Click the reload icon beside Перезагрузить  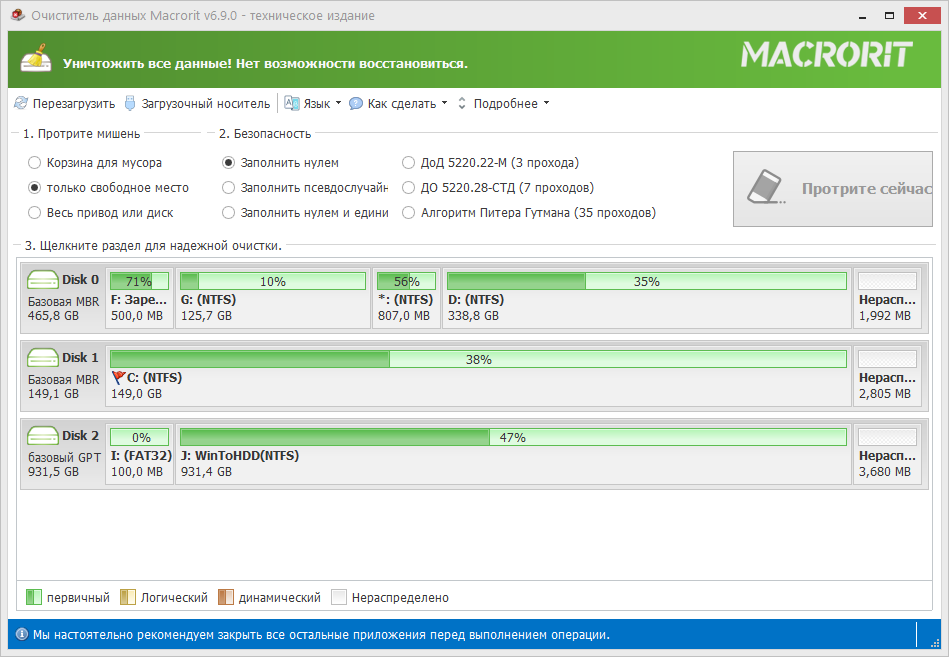[21, 103]
